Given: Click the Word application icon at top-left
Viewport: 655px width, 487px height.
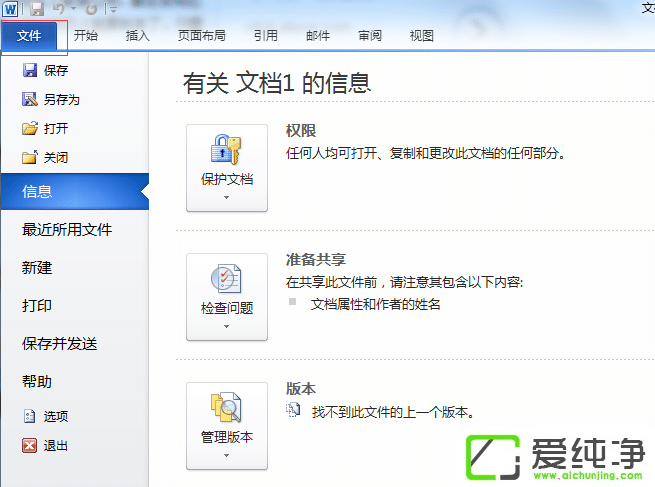Looking at the screenshot, I should (10, 9).
